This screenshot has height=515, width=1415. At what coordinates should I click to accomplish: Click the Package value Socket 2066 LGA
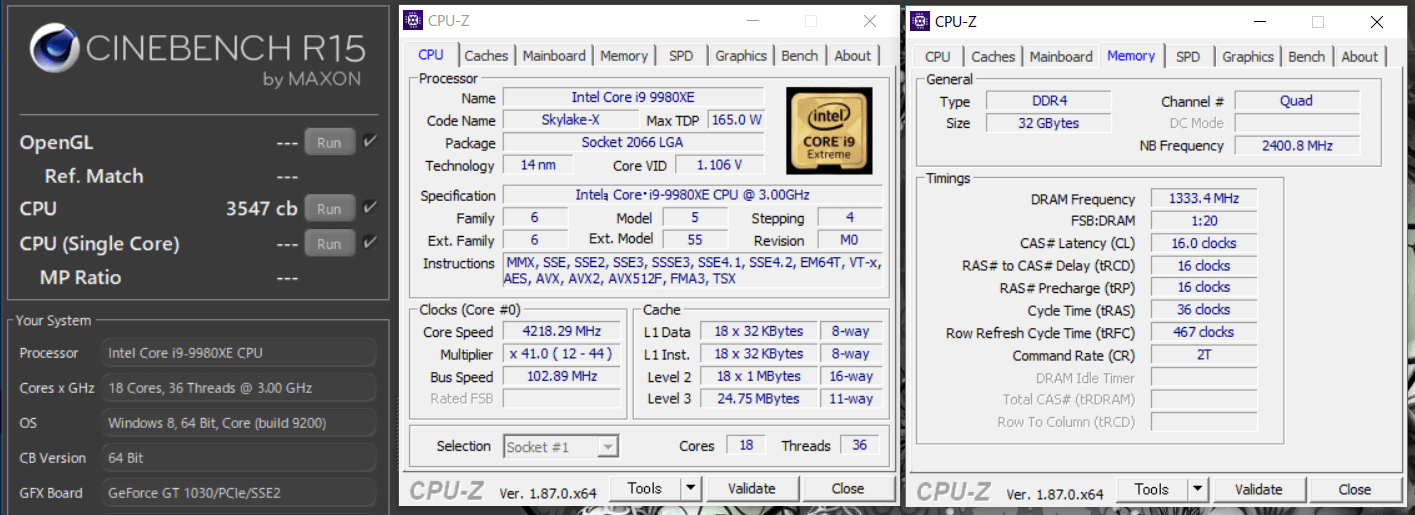633,142
